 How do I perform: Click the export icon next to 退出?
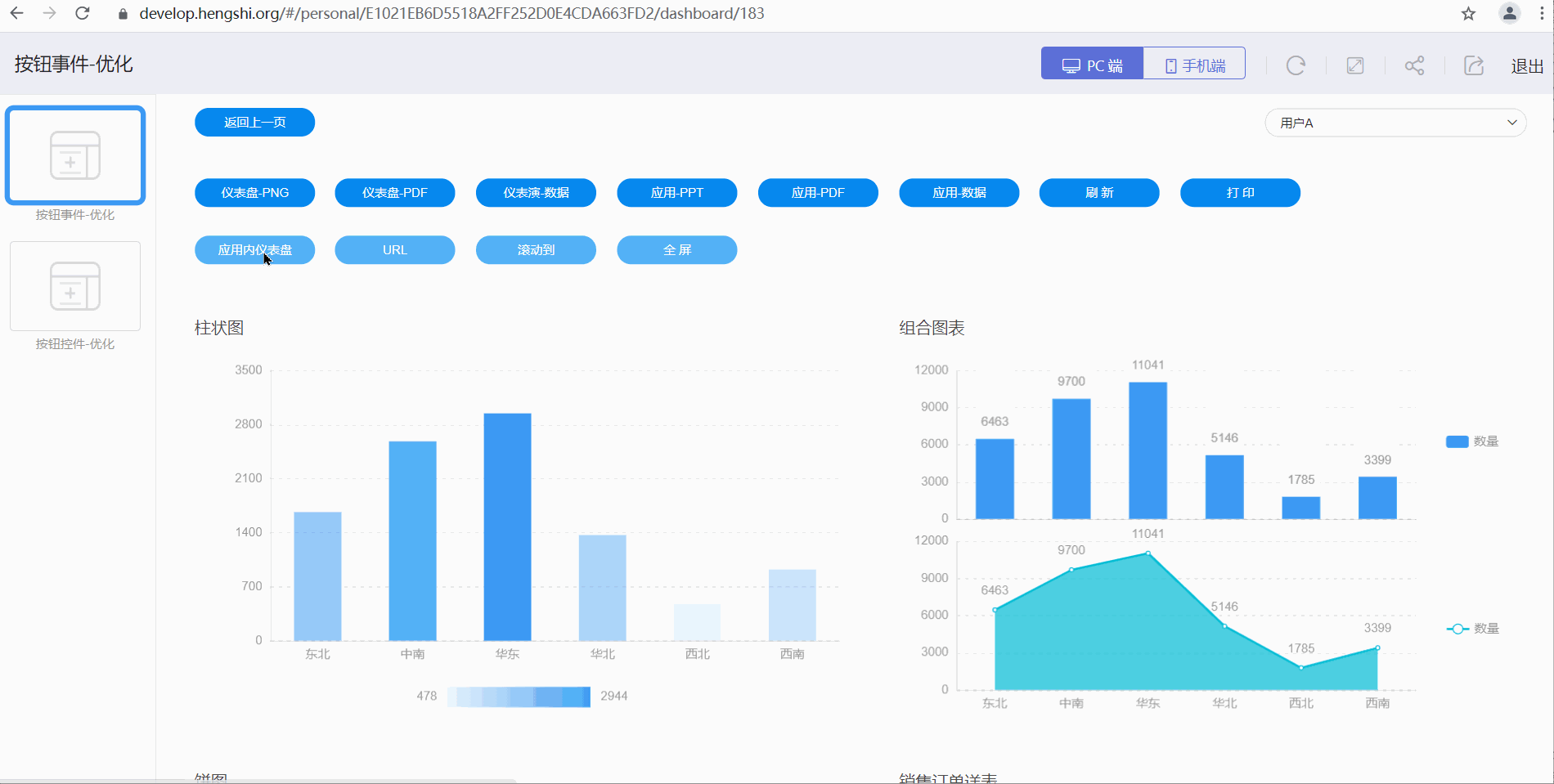point(1473,65)
